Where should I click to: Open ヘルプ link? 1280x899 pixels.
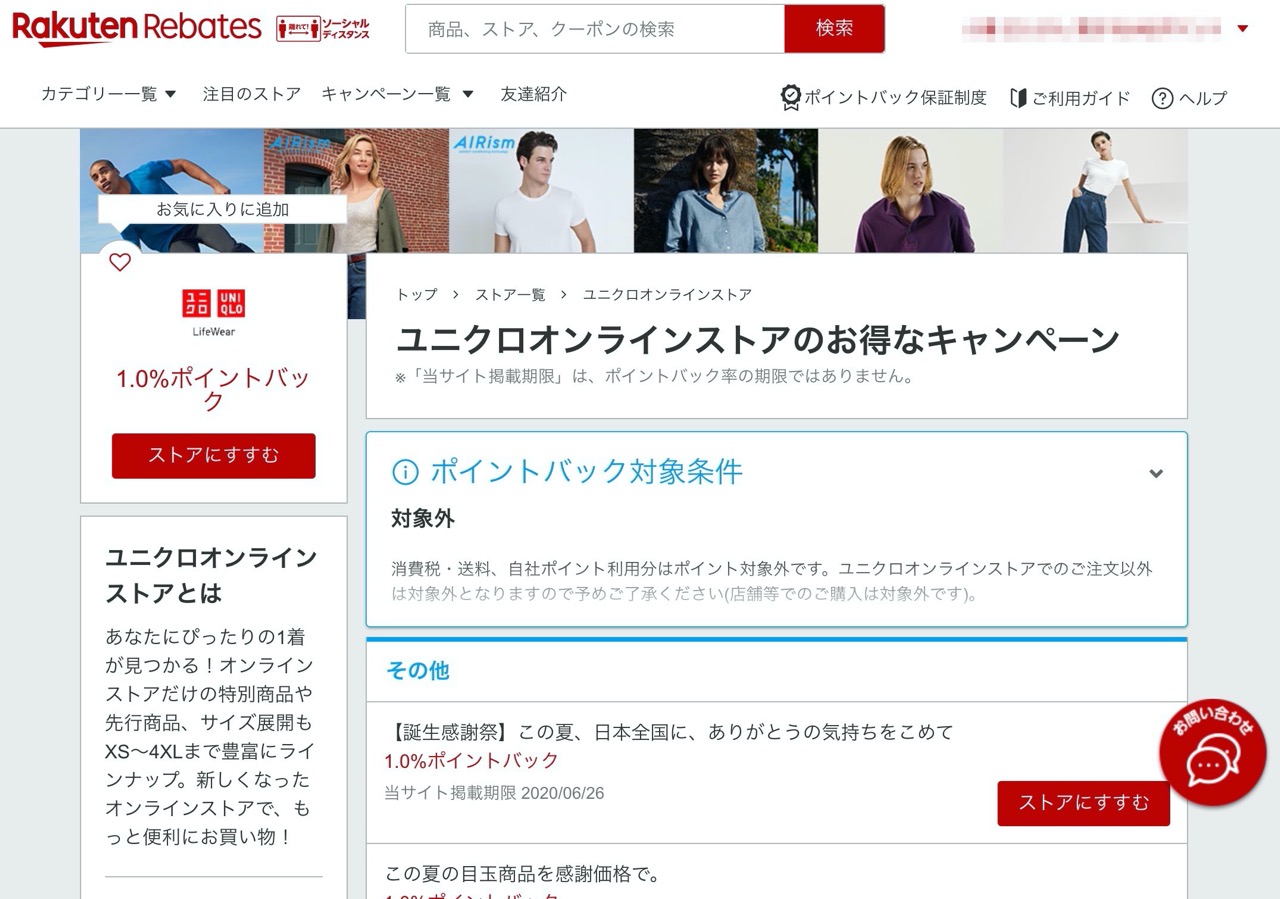pos(1203,98)
